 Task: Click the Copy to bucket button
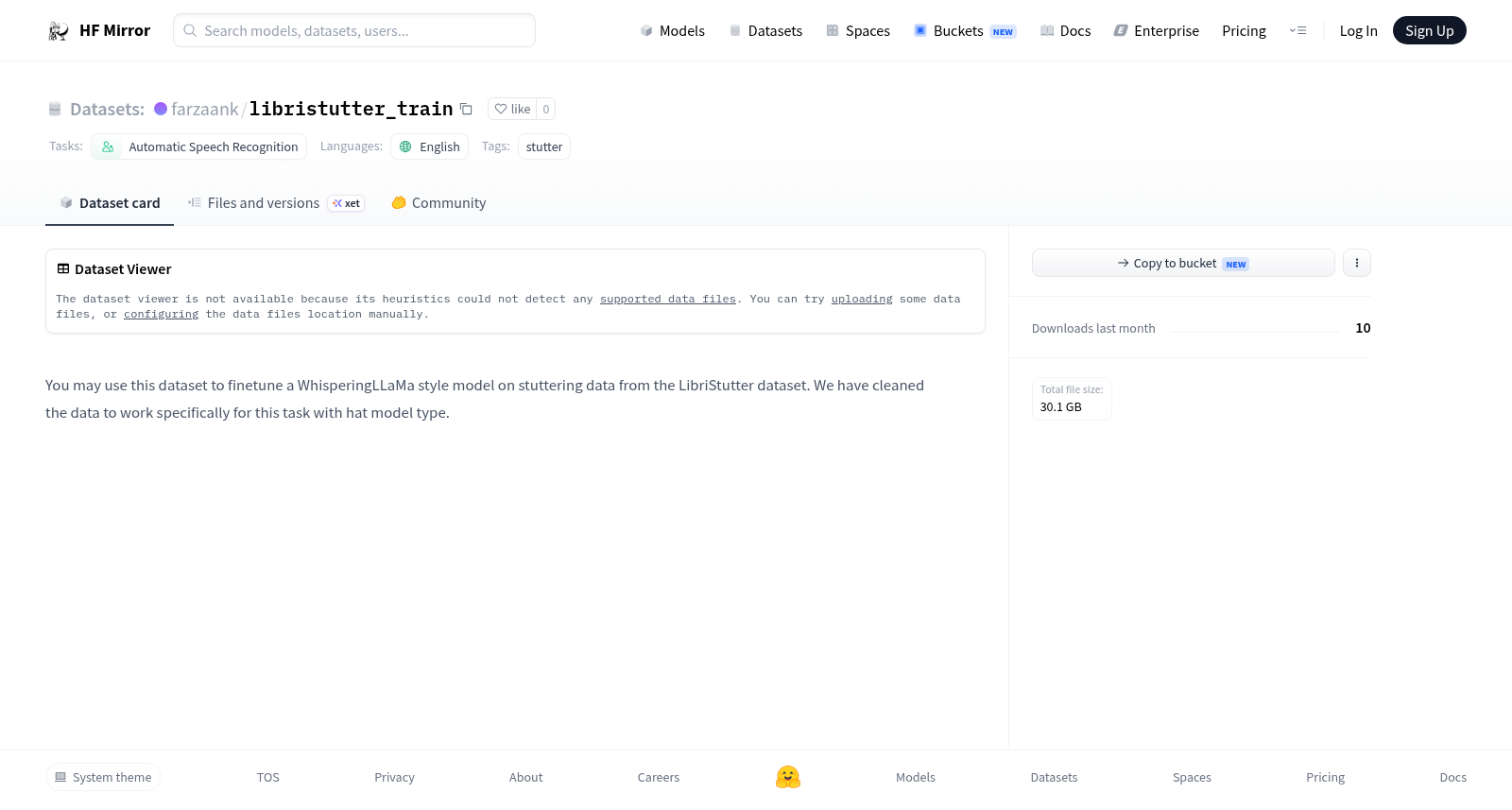coord(1183,263)
